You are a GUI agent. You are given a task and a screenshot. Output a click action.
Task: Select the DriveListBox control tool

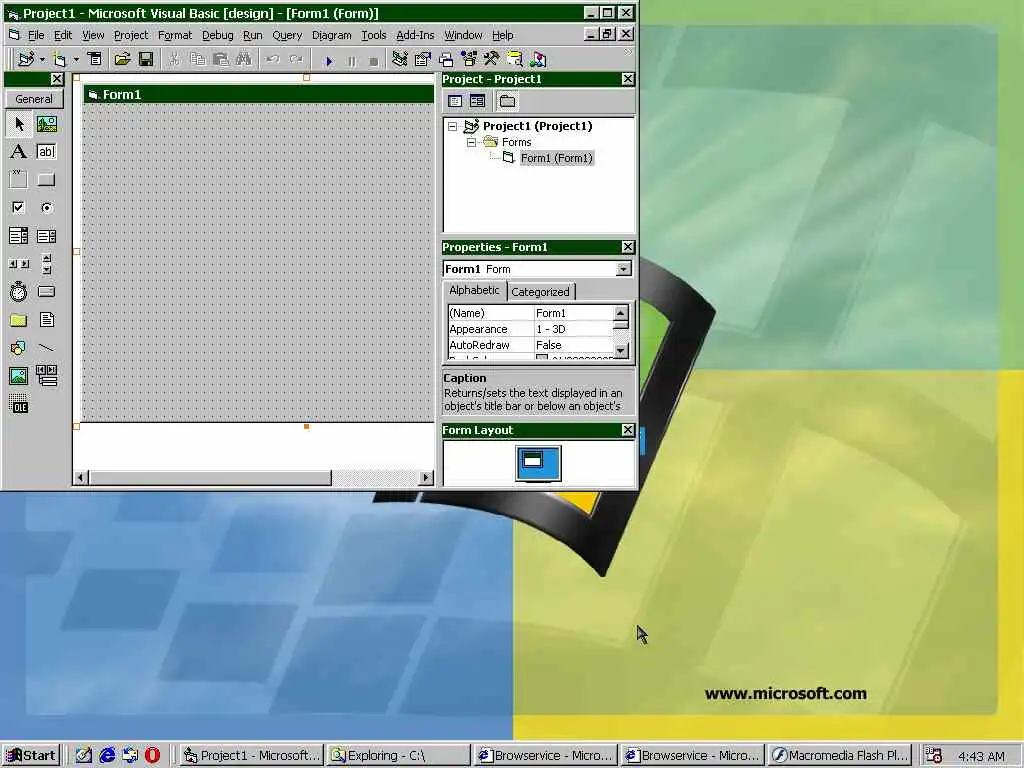[46, 291]
